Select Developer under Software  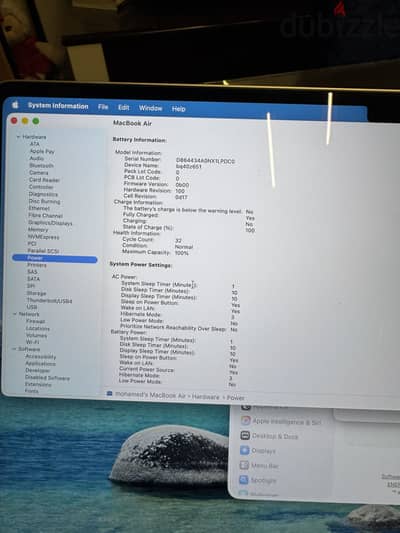click(38, 371)
